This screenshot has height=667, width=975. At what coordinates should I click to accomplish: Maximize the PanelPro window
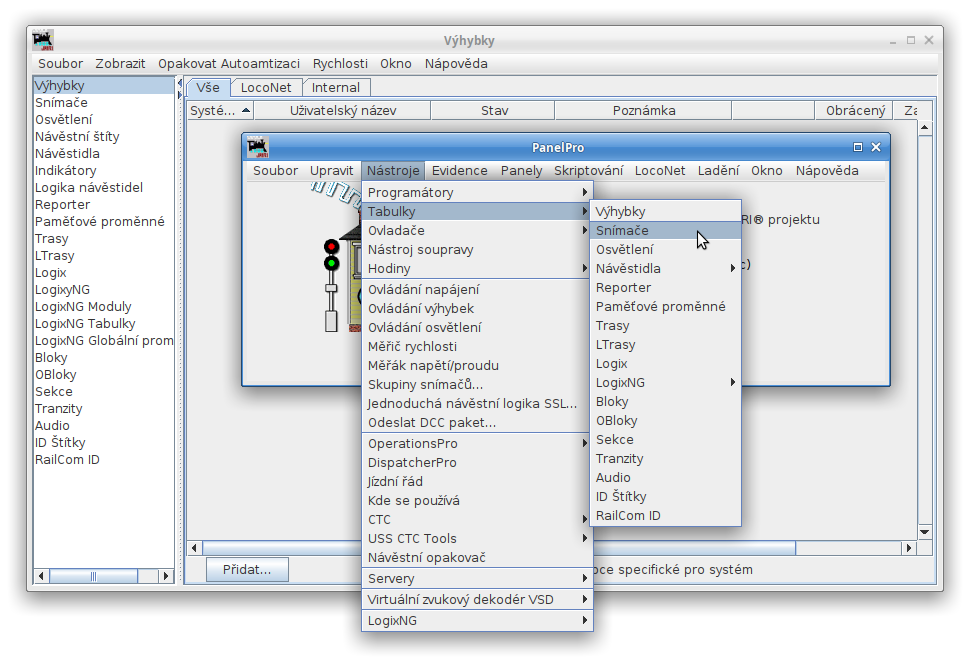tap(857, 147)
